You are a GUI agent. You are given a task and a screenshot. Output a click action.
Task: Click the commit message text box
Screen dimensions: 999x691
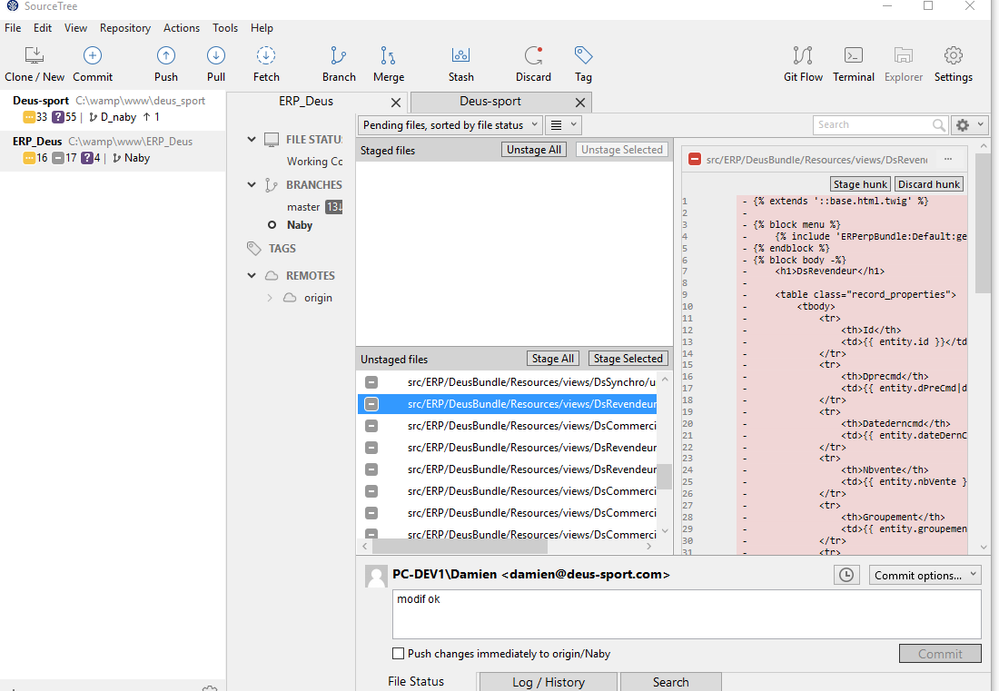tap(687, 614)
